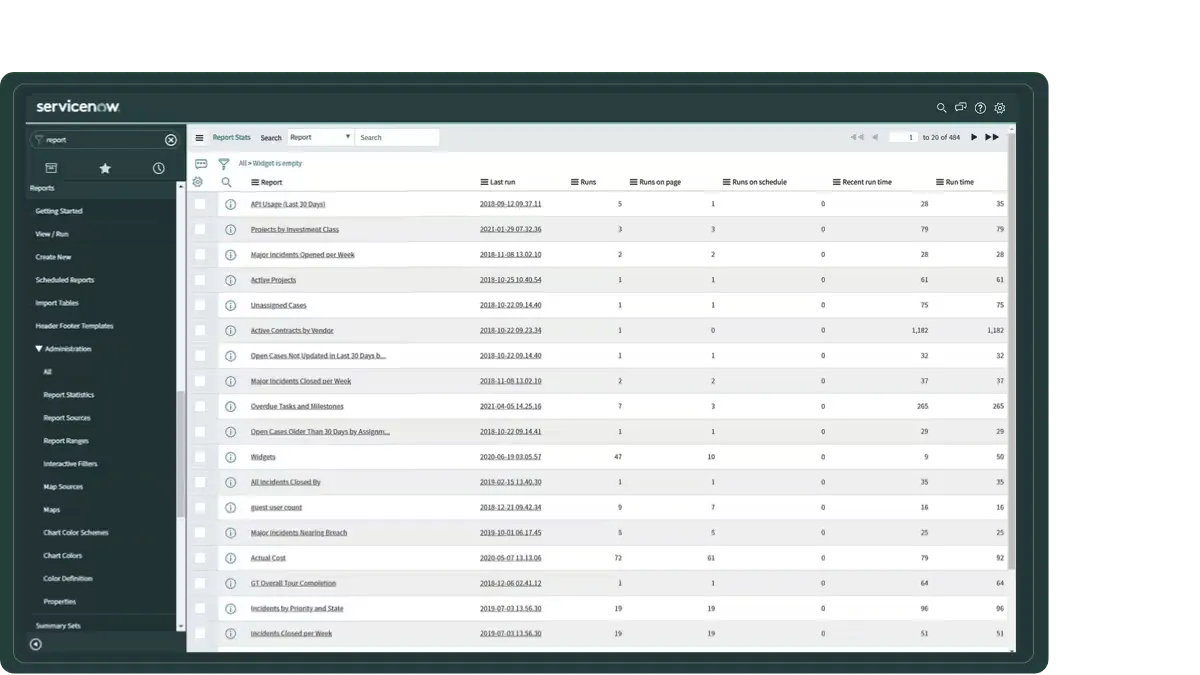Image resolution: width=1200 pixels, height=675 pixels.
Task: Open the personalize list gear icon
Action: [198, 182]
